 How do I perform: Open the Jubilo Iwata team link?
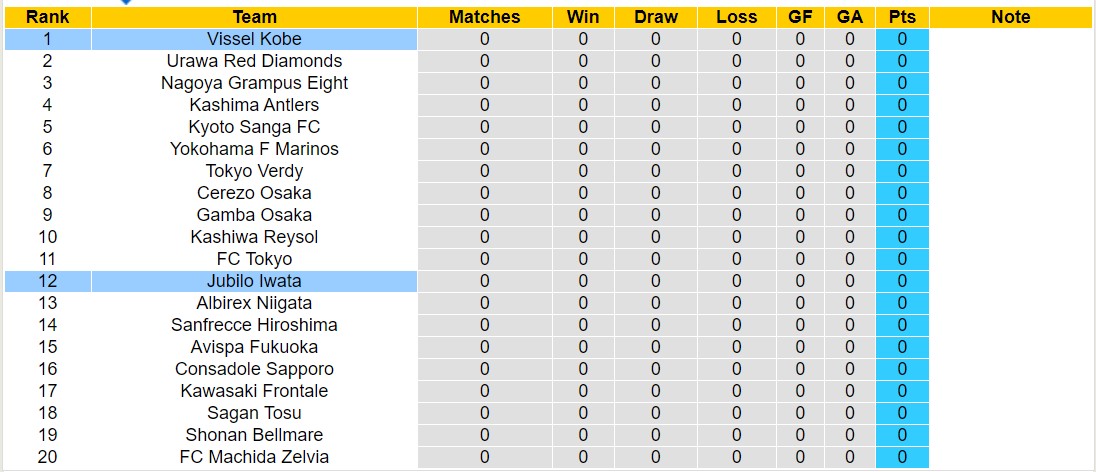coord(254,281)
